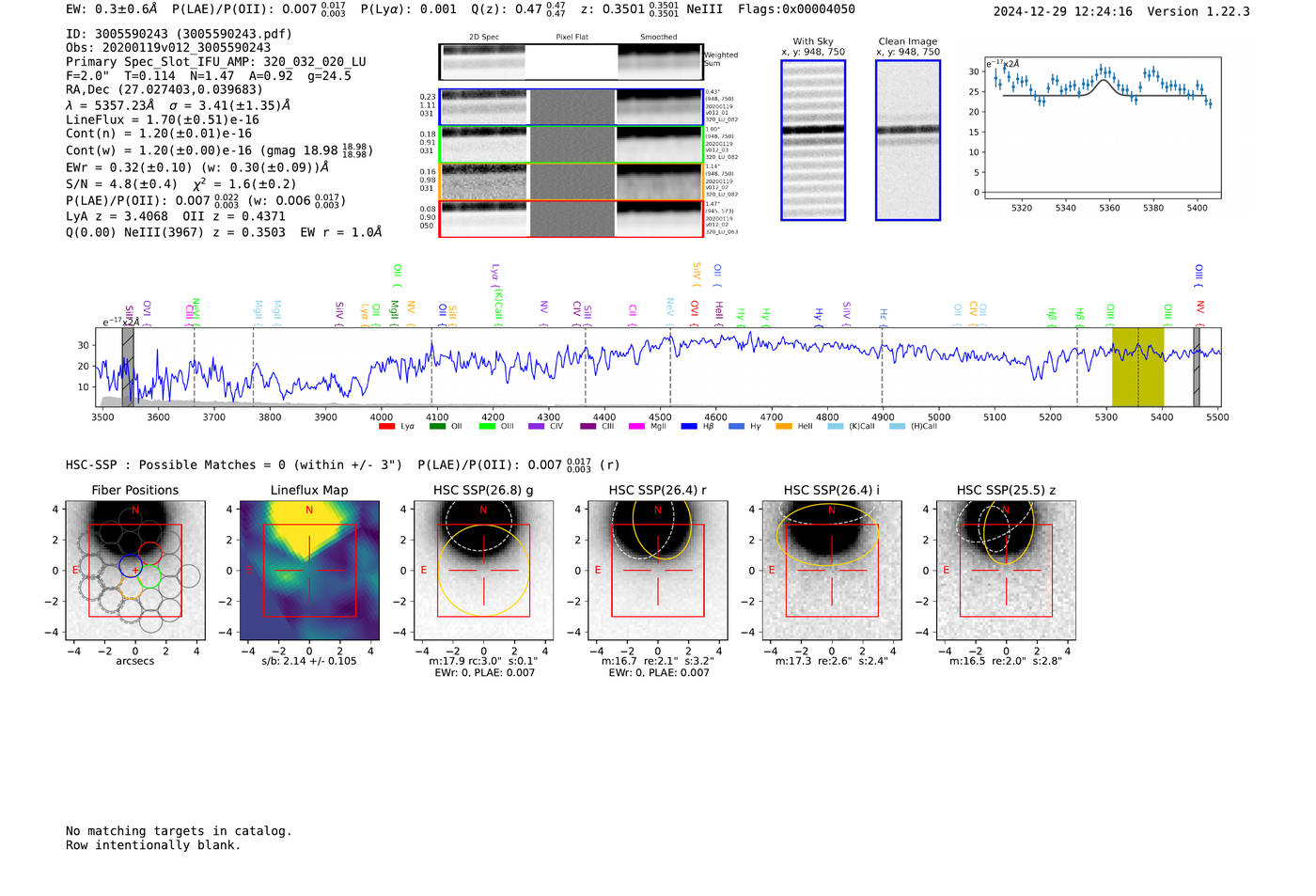This screenshot has width=1316, height=896.
Task: Click the Version 1.22.3 text
Action: click(x=1198, y=12)
